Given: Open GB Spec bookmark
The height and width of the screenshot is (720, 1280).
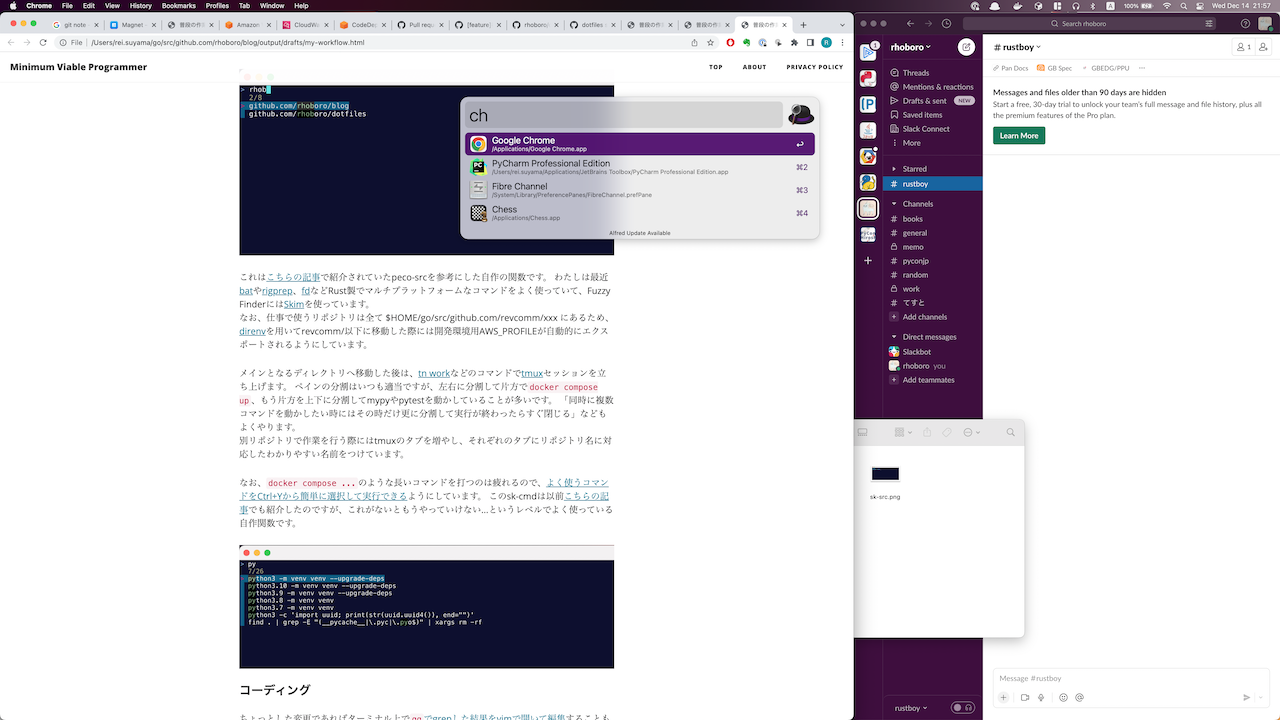Looking at the screenshot, I should (x=1054, y=68).
